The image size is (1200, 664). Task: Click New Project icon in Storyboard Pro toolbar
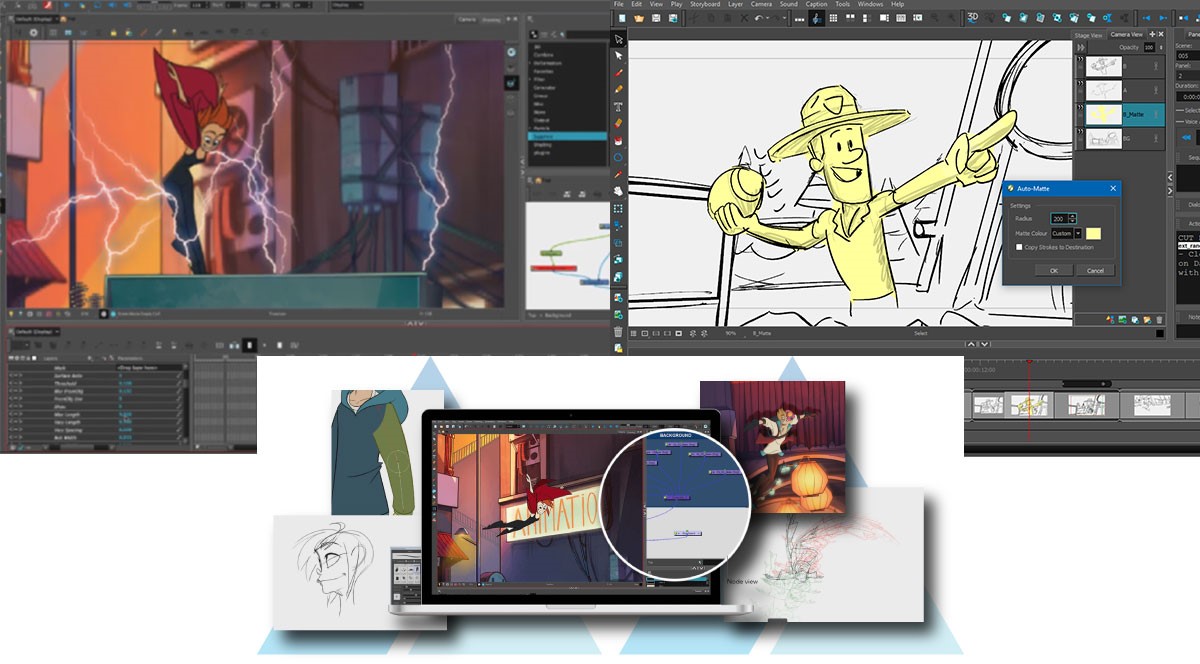pos(622,18)
